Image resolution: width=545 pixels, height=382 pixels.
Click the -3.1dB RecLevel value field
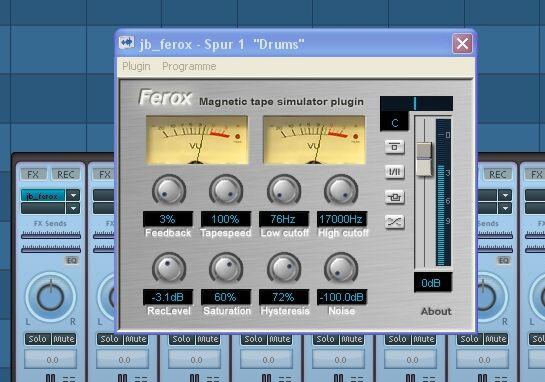[168, 297]
